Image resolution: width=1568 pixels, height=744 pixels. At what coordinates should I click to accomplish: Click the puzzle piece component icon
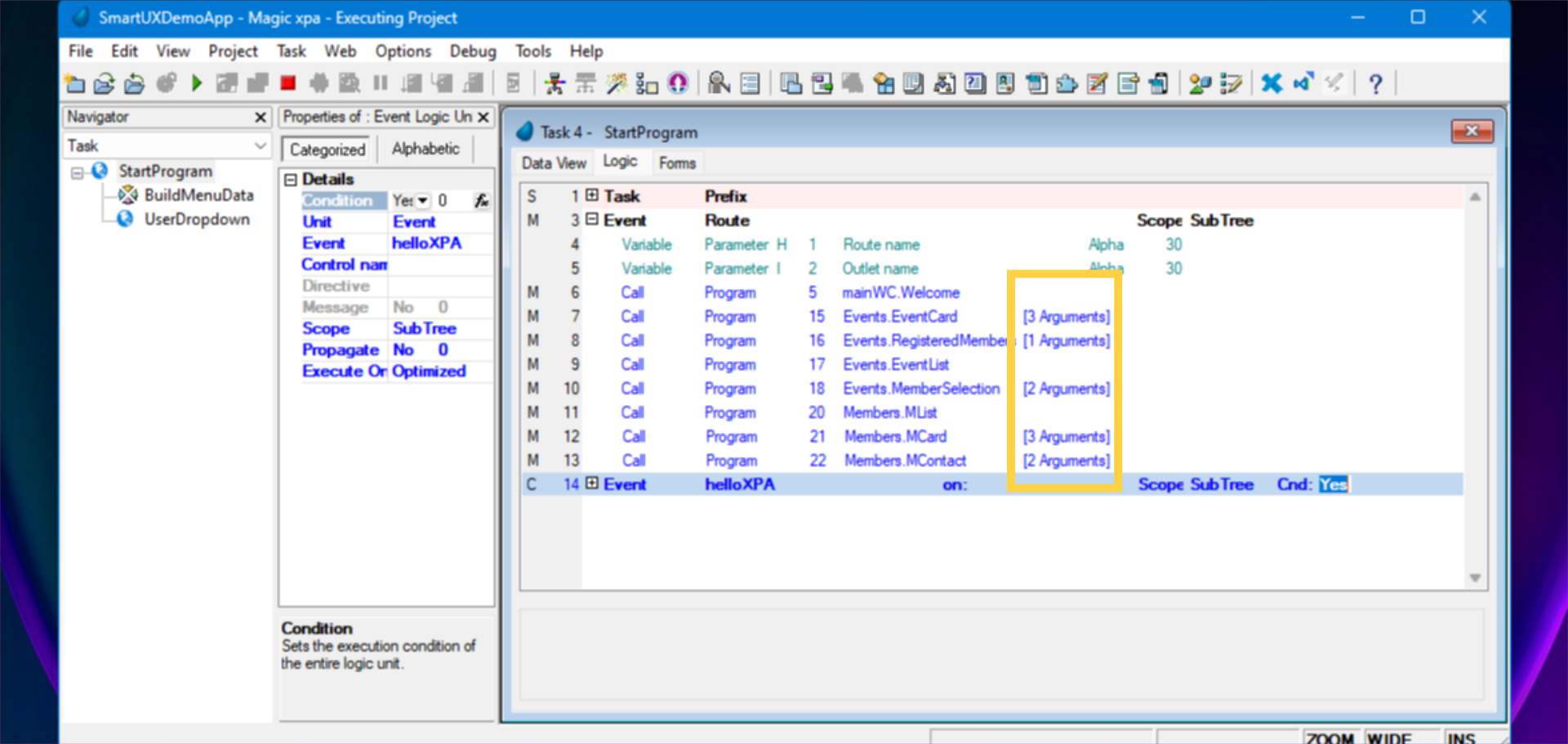coord(1067,83)
